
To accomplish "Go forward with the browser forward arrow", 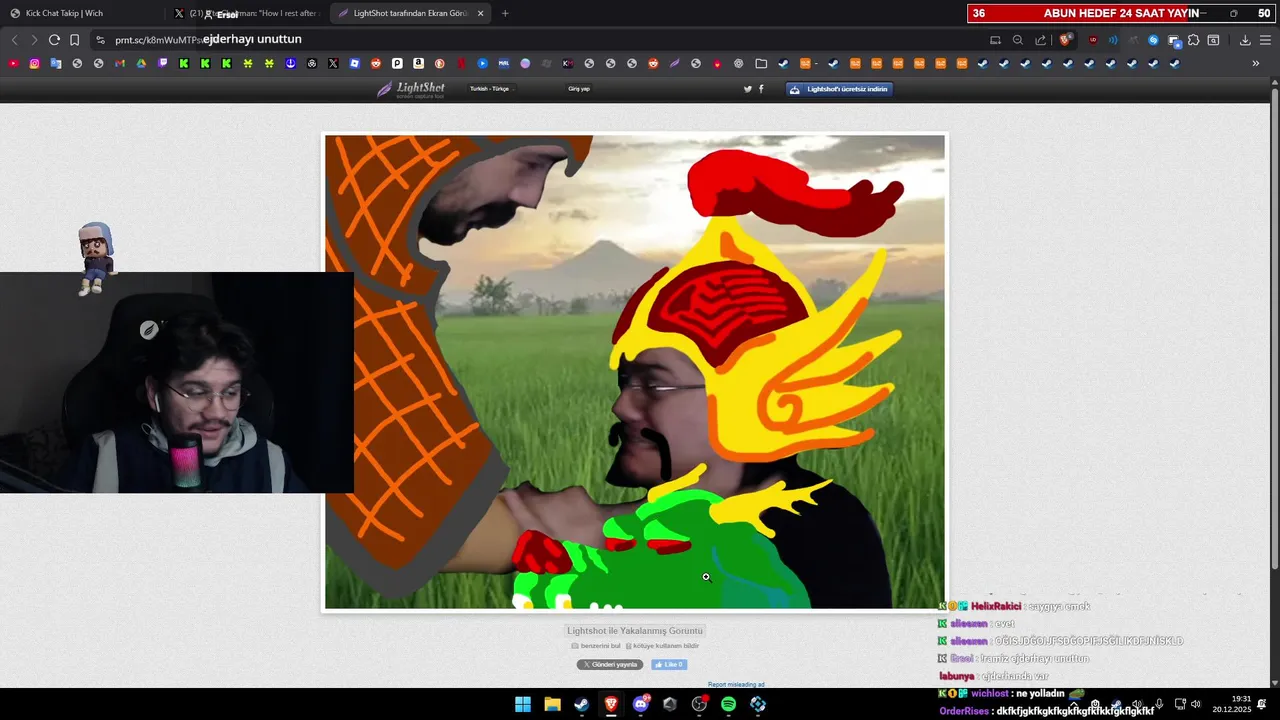I will click(x=34, y=40).
